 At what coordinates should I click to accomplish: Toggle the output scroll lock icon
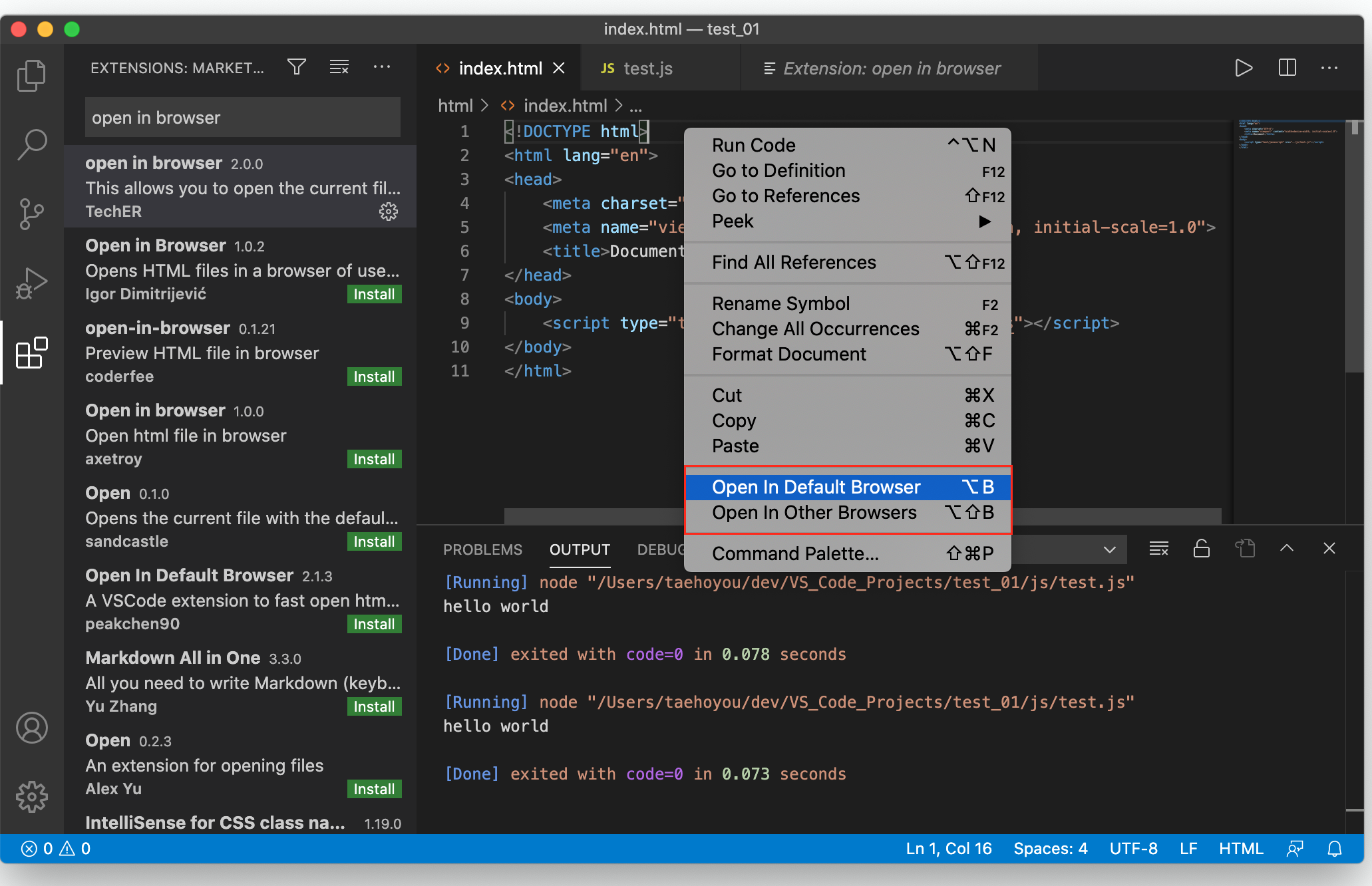pyautogui.click(x=1201, y=549)
